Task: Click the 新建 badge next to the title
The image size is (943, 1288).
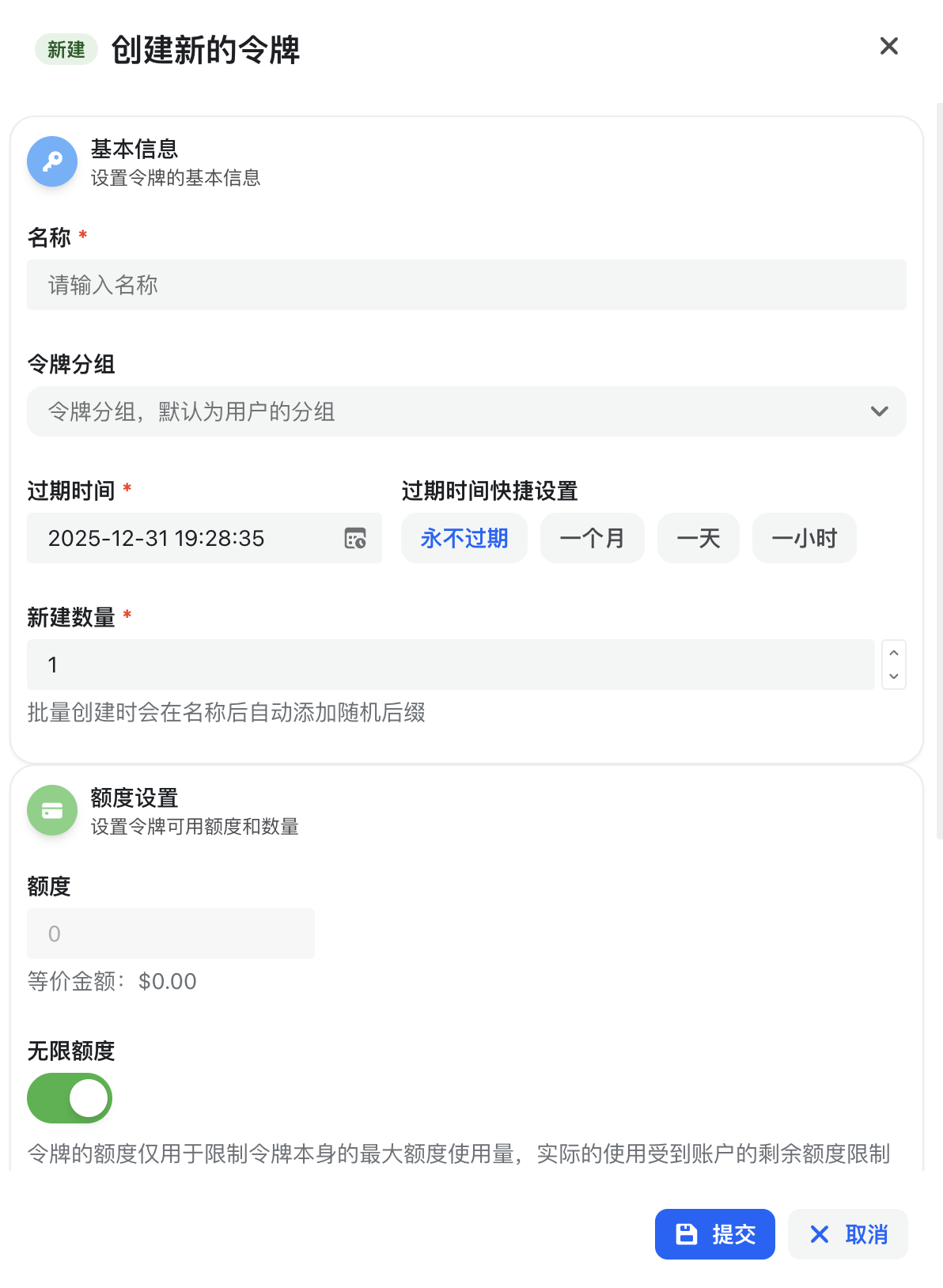Action: coord(66,50)
